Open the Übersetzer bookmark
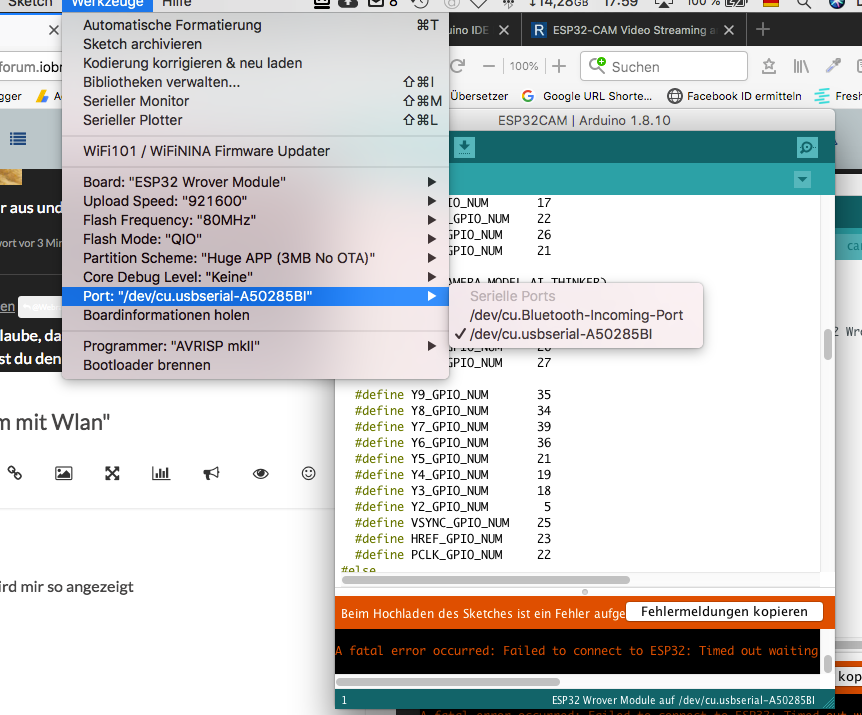Viewport: 862px width, 715px height. 479,96
